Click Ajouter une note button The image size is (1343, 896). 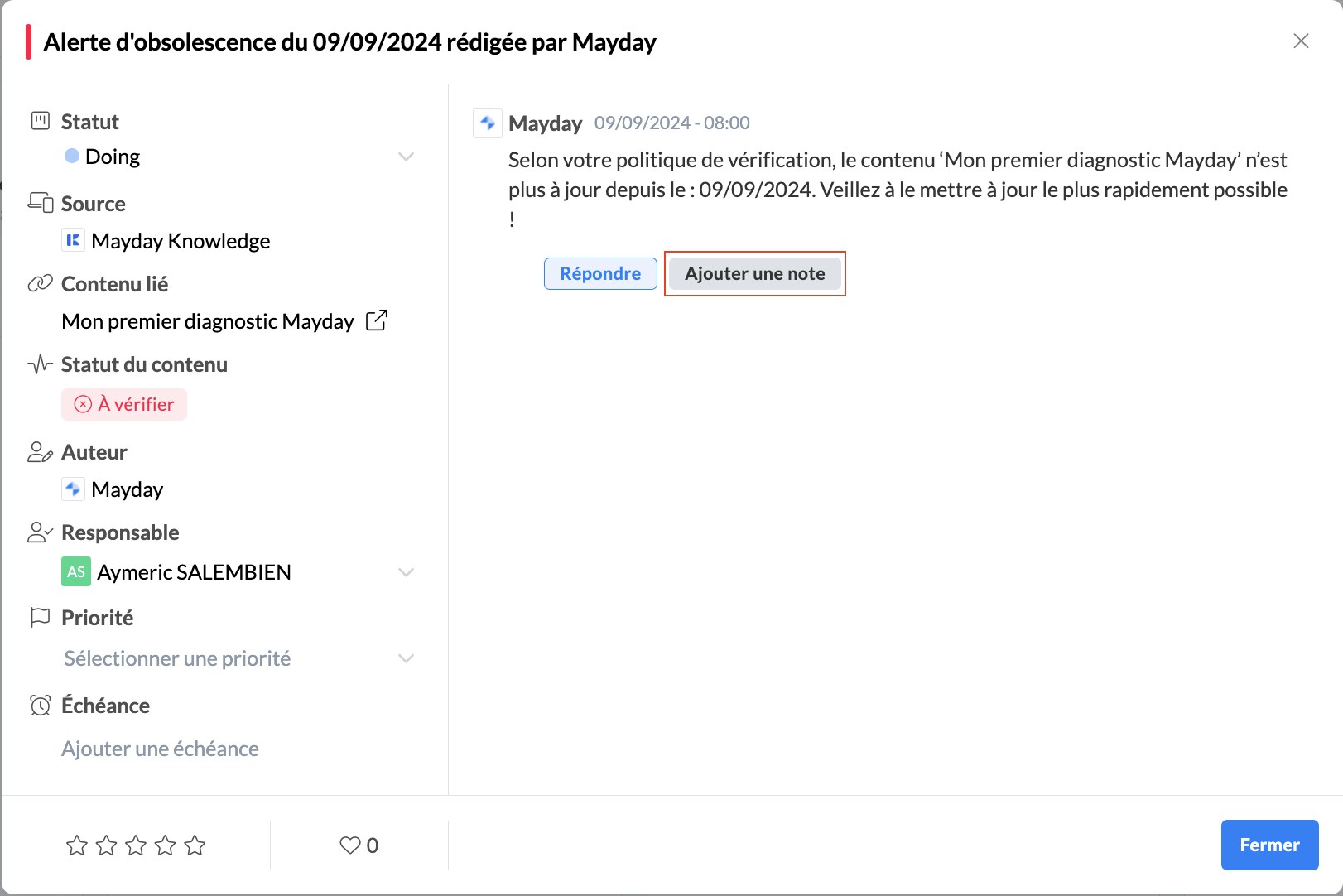(x=754, y=273)
